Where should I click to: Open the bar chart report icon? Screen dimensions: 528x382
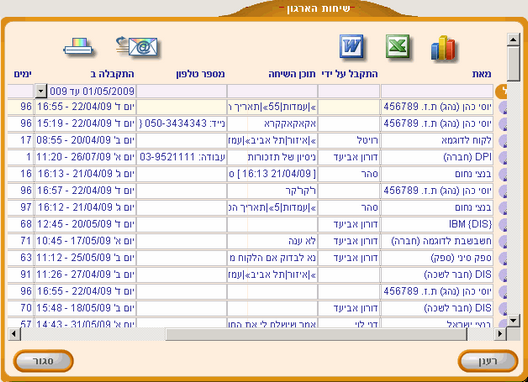click(x=443, y=48)
